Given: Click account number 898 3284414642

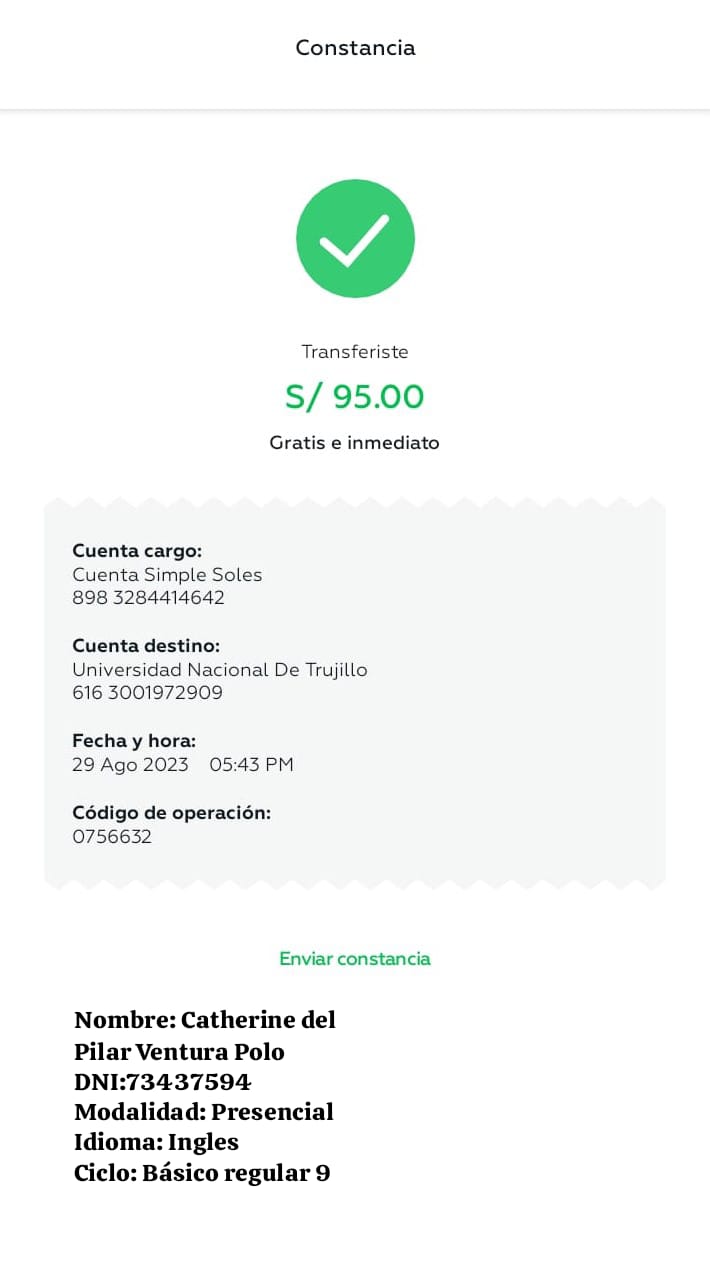Looking at the screenshot, I should pyautogui.click(x=148, y=598).
